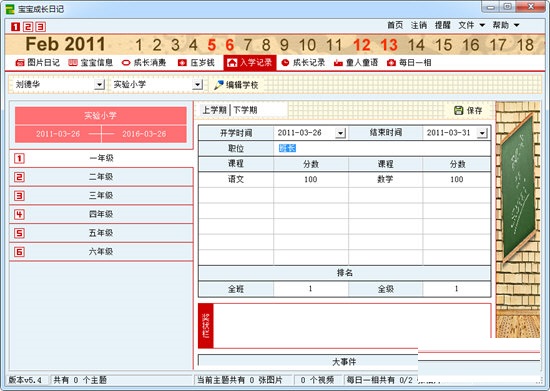Click 提醒 in the top menu

tap(442, 25)
